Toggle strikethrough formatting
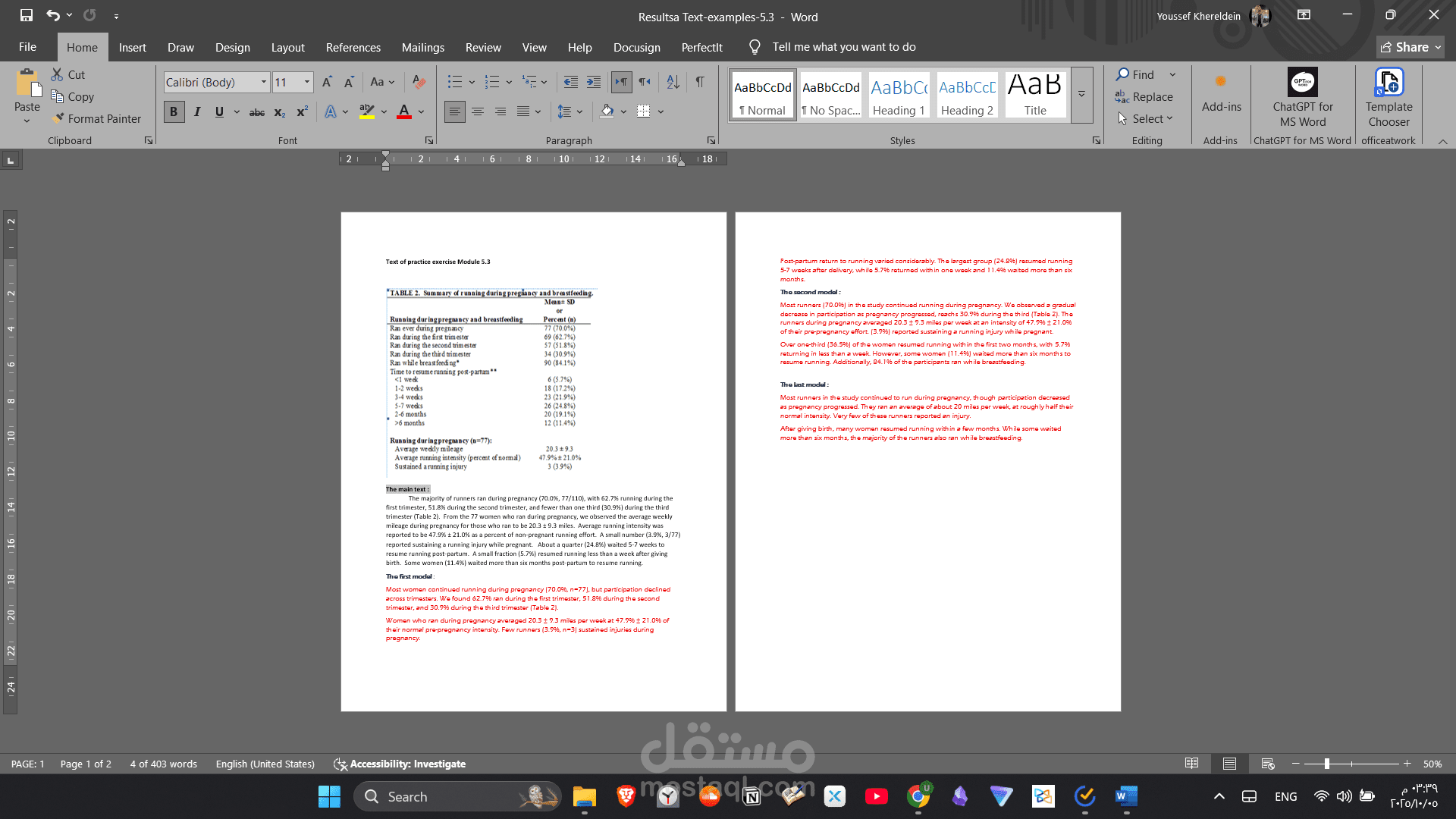Viewport: 1456px width, 819px height. point(257,112)
